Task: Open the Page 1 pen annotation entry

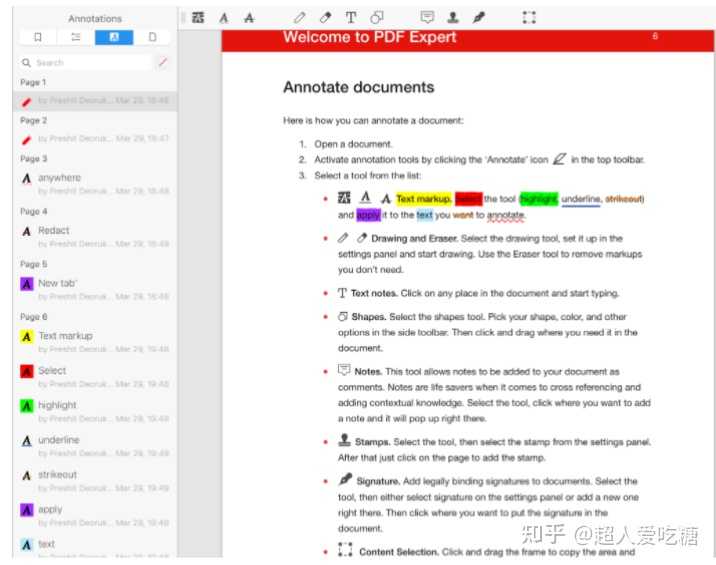Action: [95, 101]
